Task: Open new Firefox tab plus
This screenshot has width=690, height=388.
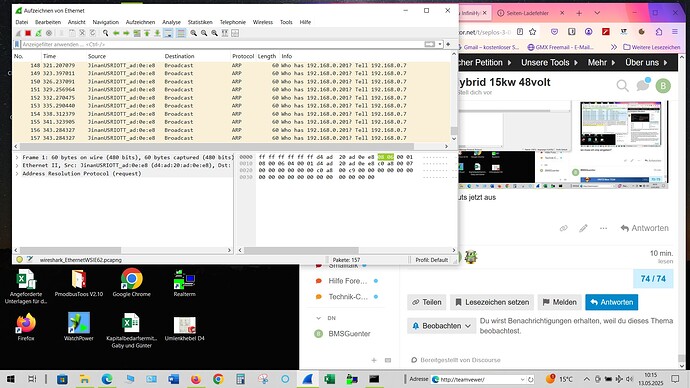Action: click(579, 13)
